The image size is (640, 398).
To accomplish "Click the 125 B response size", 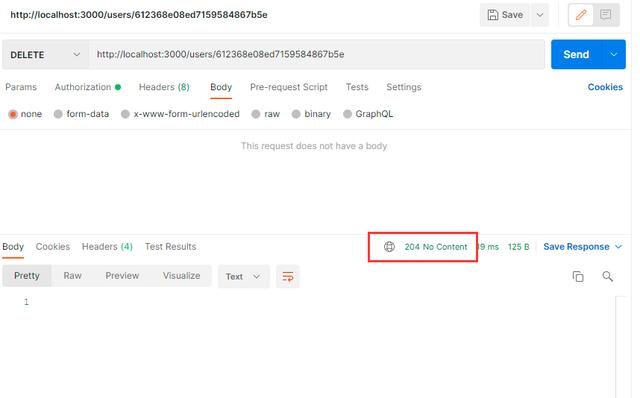I will [518, 247].
